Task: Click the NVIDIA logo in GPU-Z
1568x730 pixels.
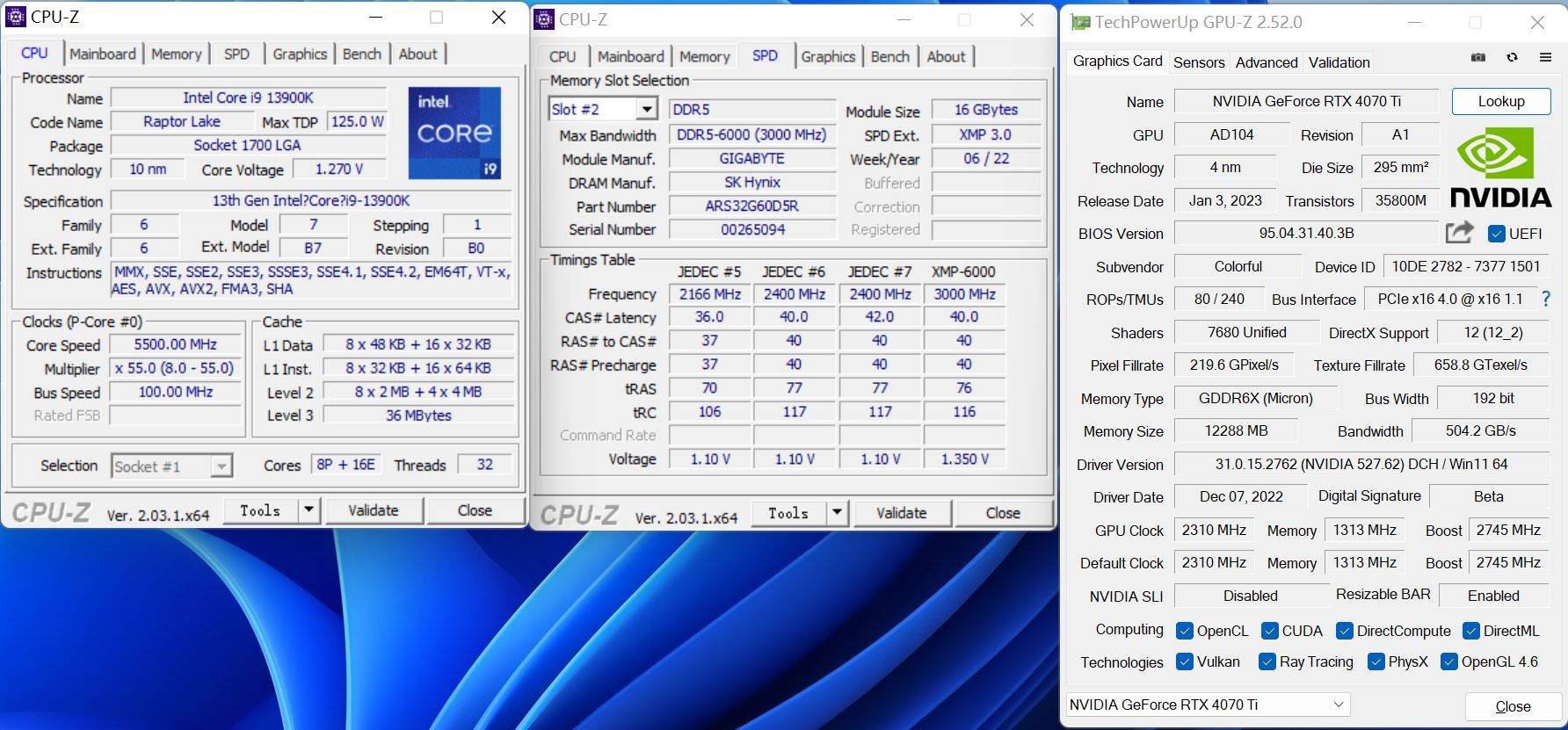Action: [x=1500, y=167]
